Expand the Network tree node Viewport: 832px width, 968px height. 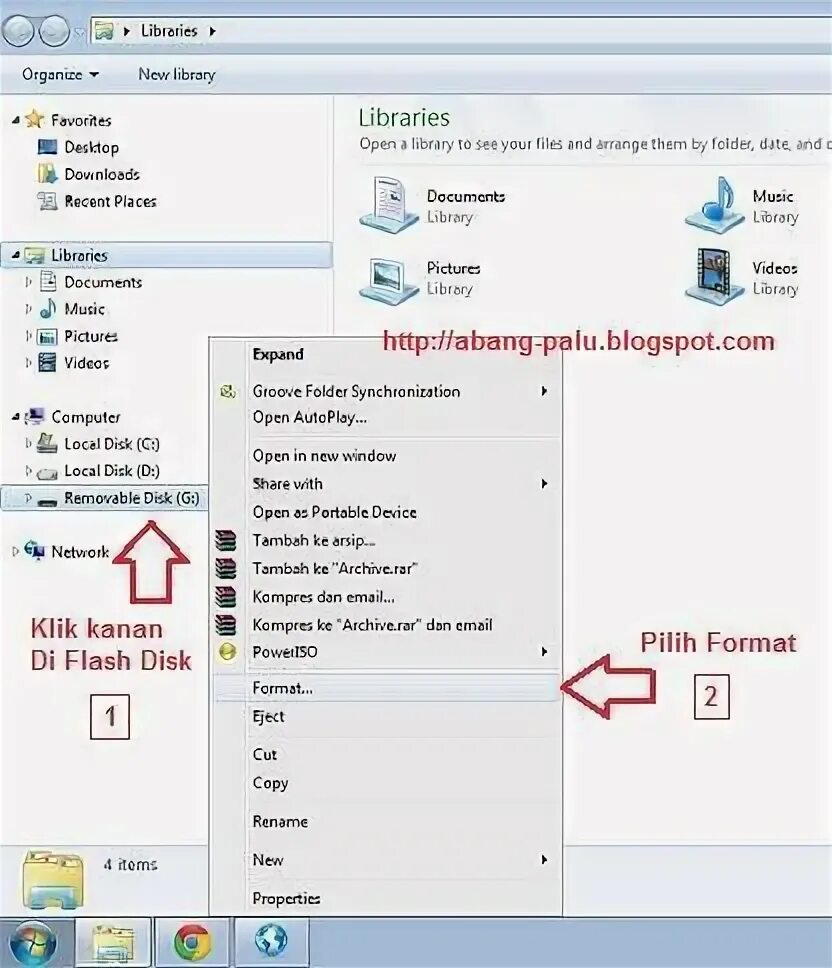coord(15,551)
